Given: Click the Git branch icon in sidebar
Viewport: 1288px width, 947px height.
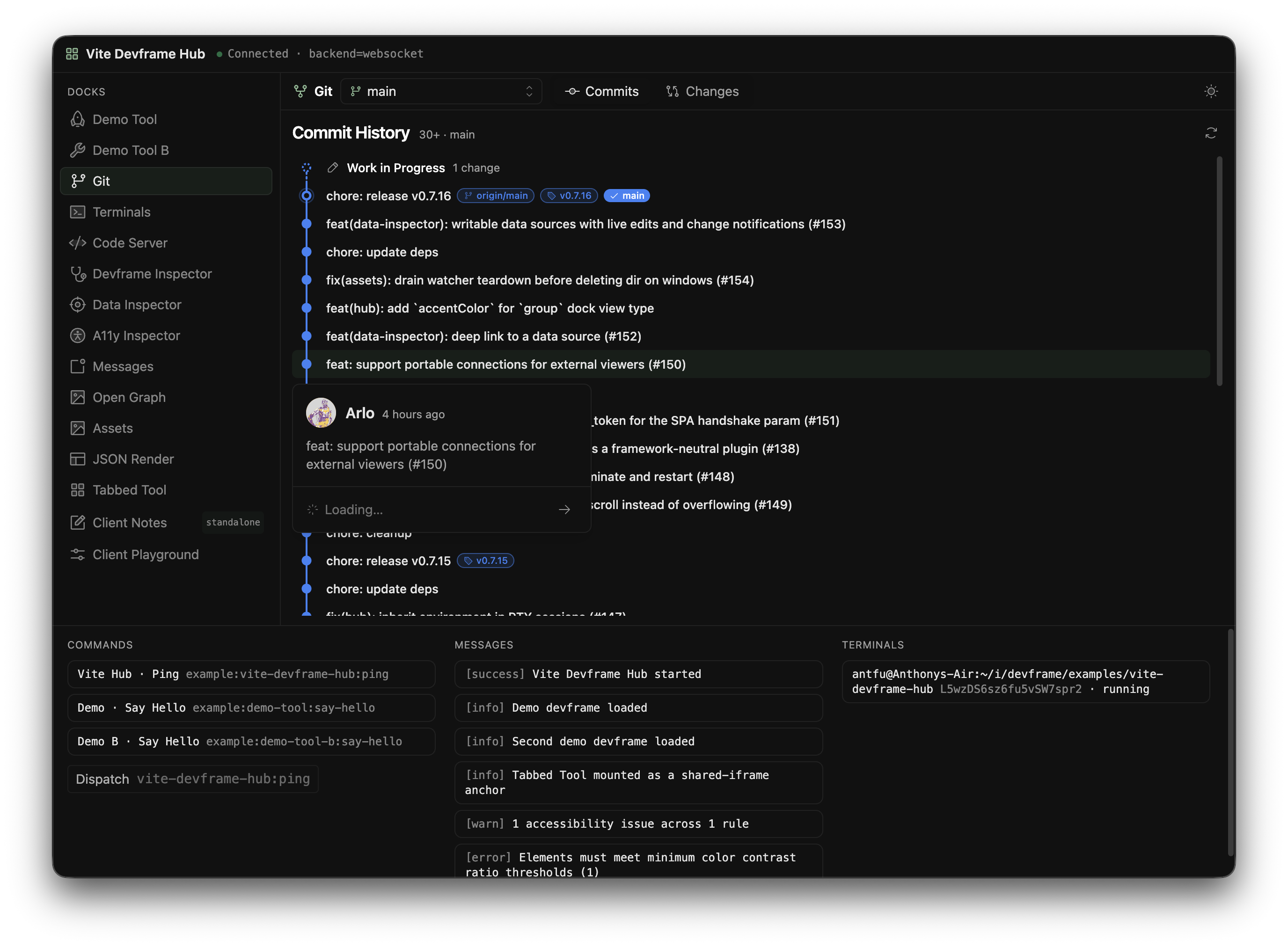Looking at the screenshot, I should click(77, 181).
